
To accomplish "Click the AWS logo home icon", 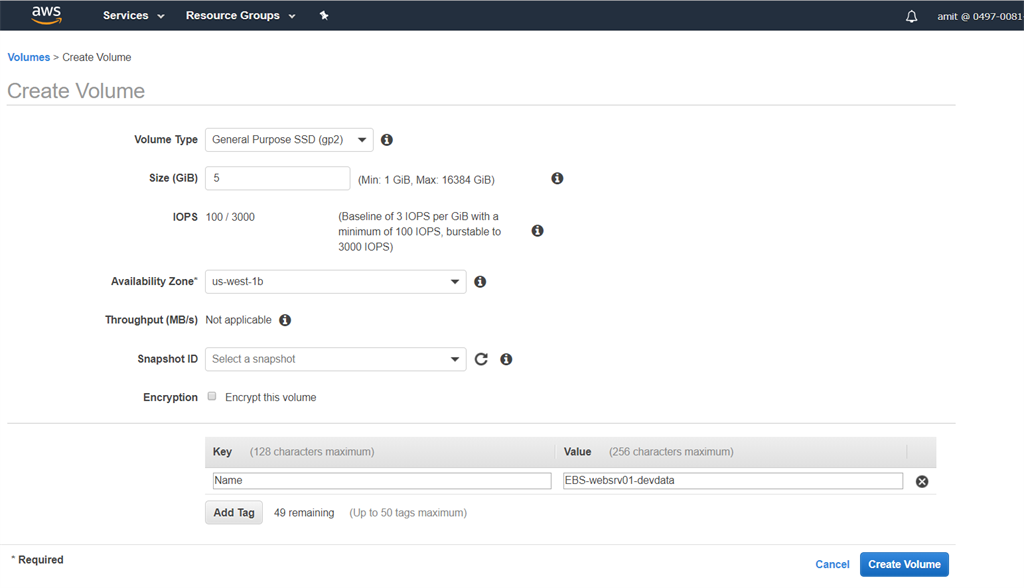I will [47, 15].
